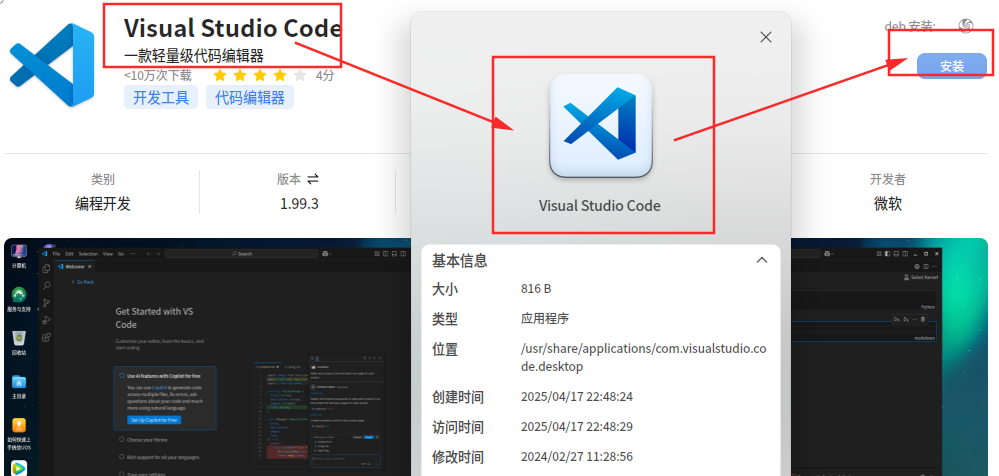
Task: Click the forward arrow in left screenshot title bar
Action: click(x=158, y=254)
